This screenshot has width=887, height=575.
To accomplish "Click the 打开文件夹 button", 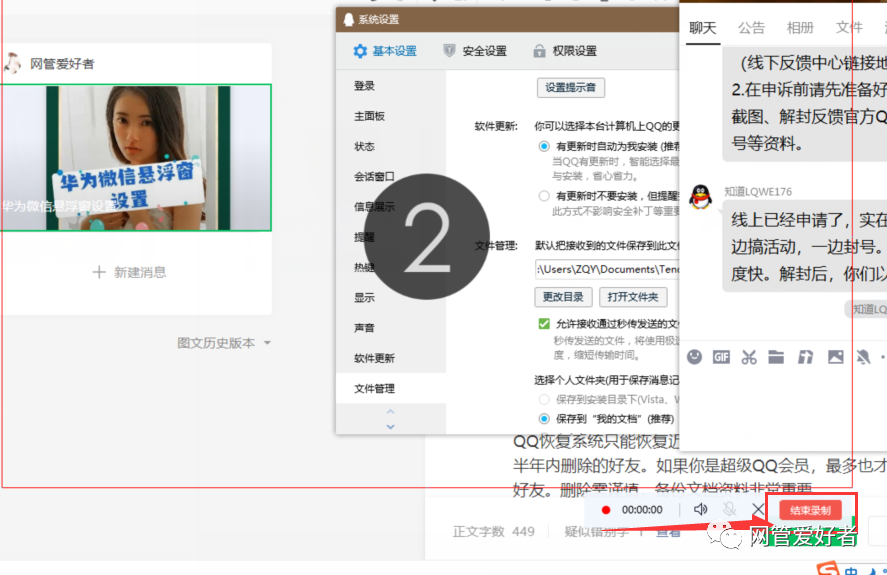I will pos(633,297).
